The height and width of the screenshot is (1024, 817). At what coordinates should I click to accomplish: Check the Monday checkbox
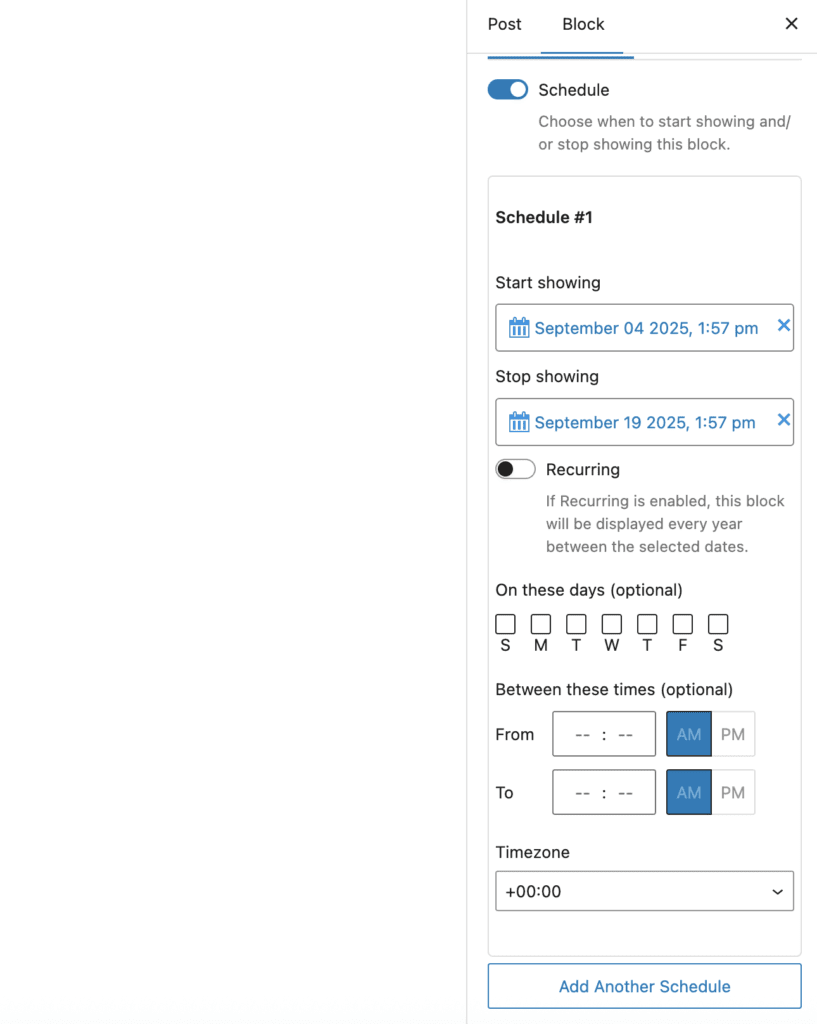[x=541, y=624]
